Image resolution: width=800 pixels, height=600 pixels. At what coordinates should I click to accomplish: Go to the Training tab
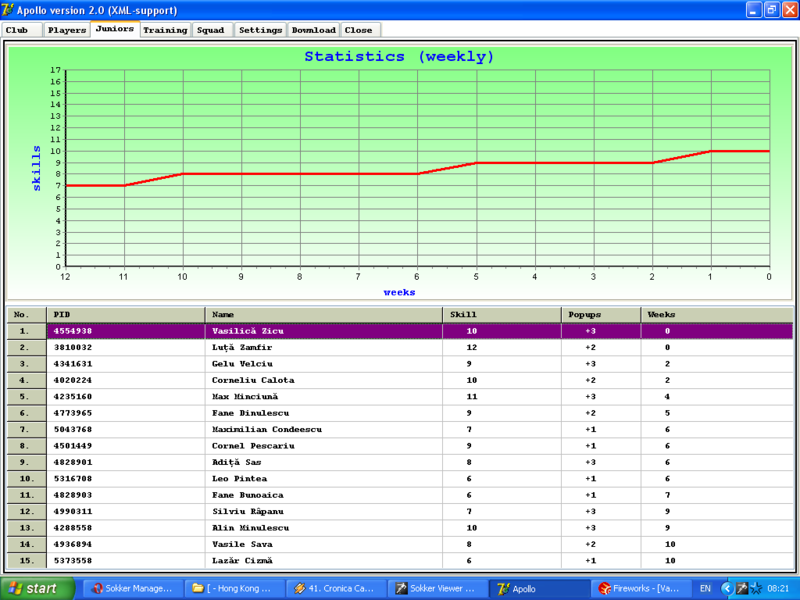click(x=165, y=30)
